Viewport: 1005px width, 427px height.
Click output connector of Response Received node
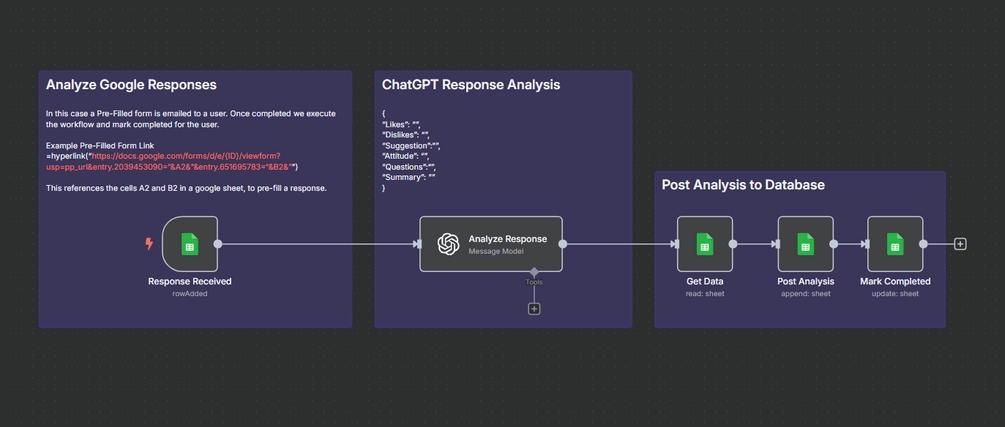point(218,244)
